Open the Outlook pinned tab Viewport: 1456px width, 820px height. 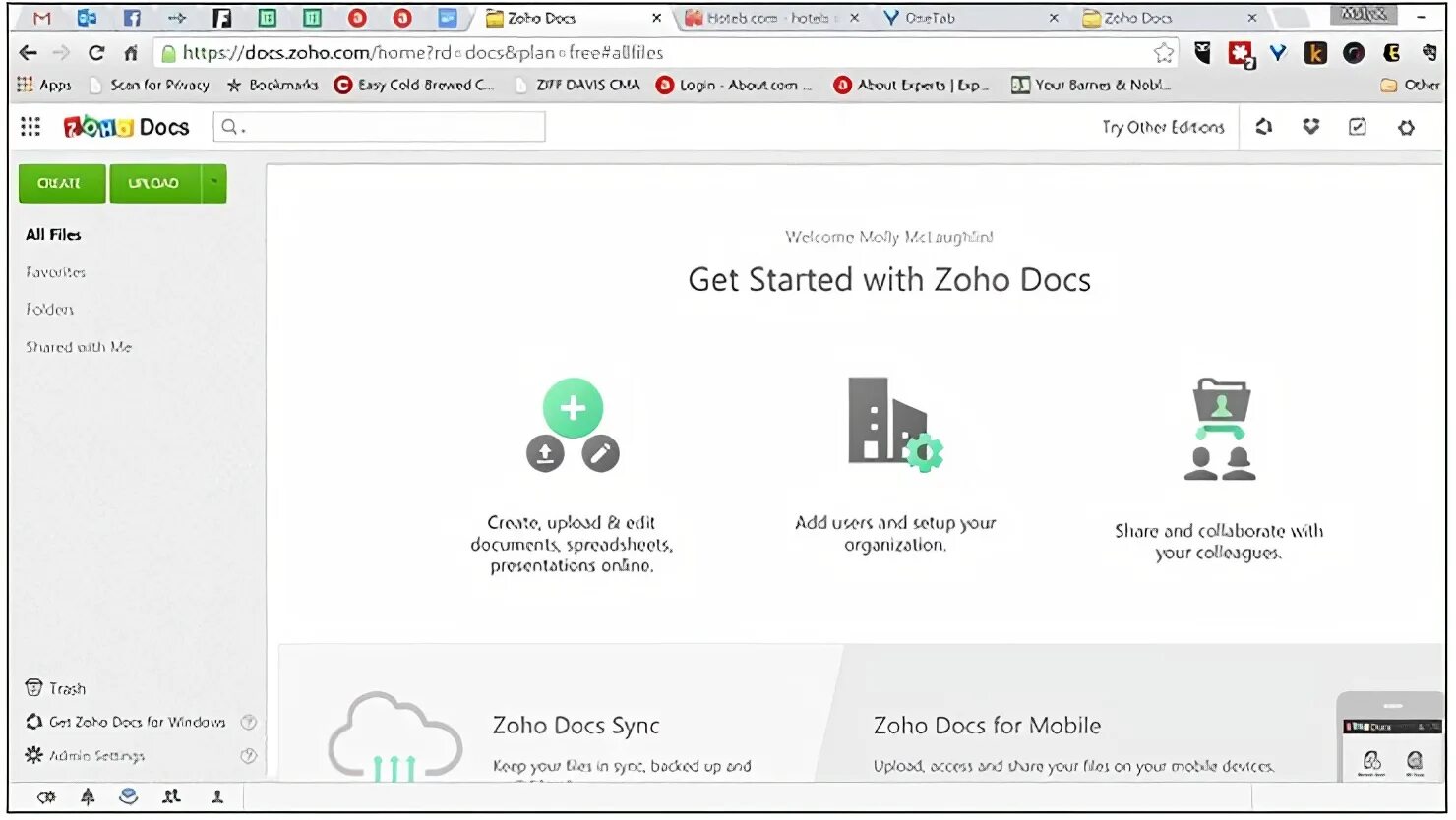[x=87, y=18]
